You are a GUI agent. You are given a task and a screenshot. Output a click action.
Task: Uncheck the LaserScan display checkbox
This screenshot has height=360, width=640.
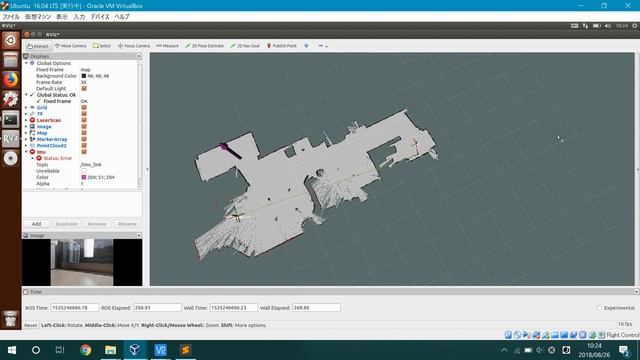(x=84, y=120)
